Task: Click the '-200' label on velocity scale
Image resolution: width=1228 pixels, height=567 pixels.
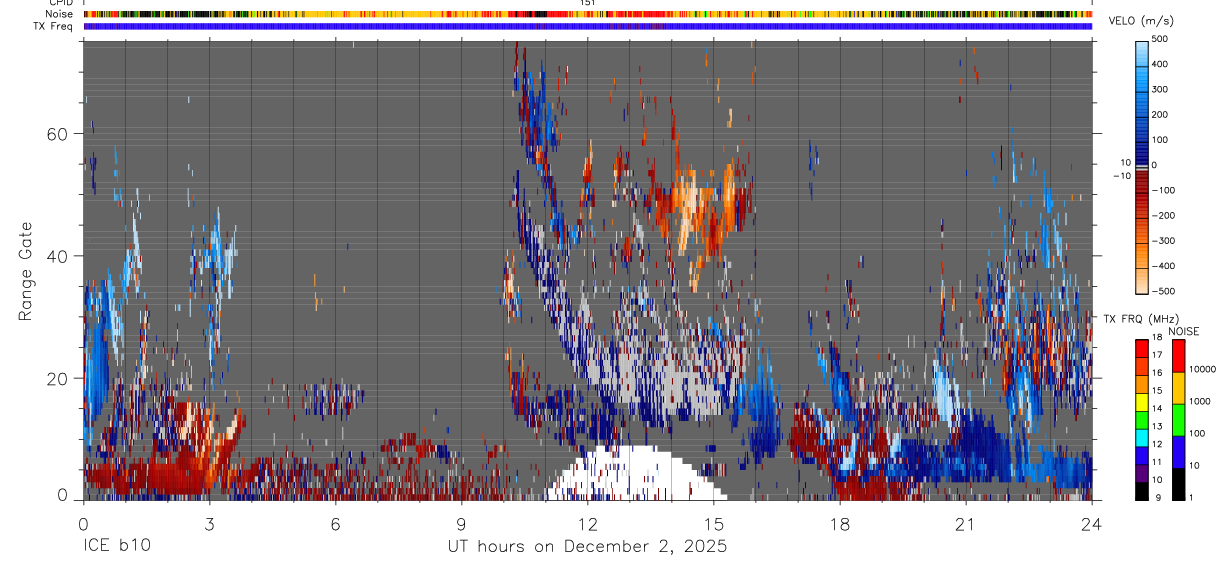Action: 1161,216
